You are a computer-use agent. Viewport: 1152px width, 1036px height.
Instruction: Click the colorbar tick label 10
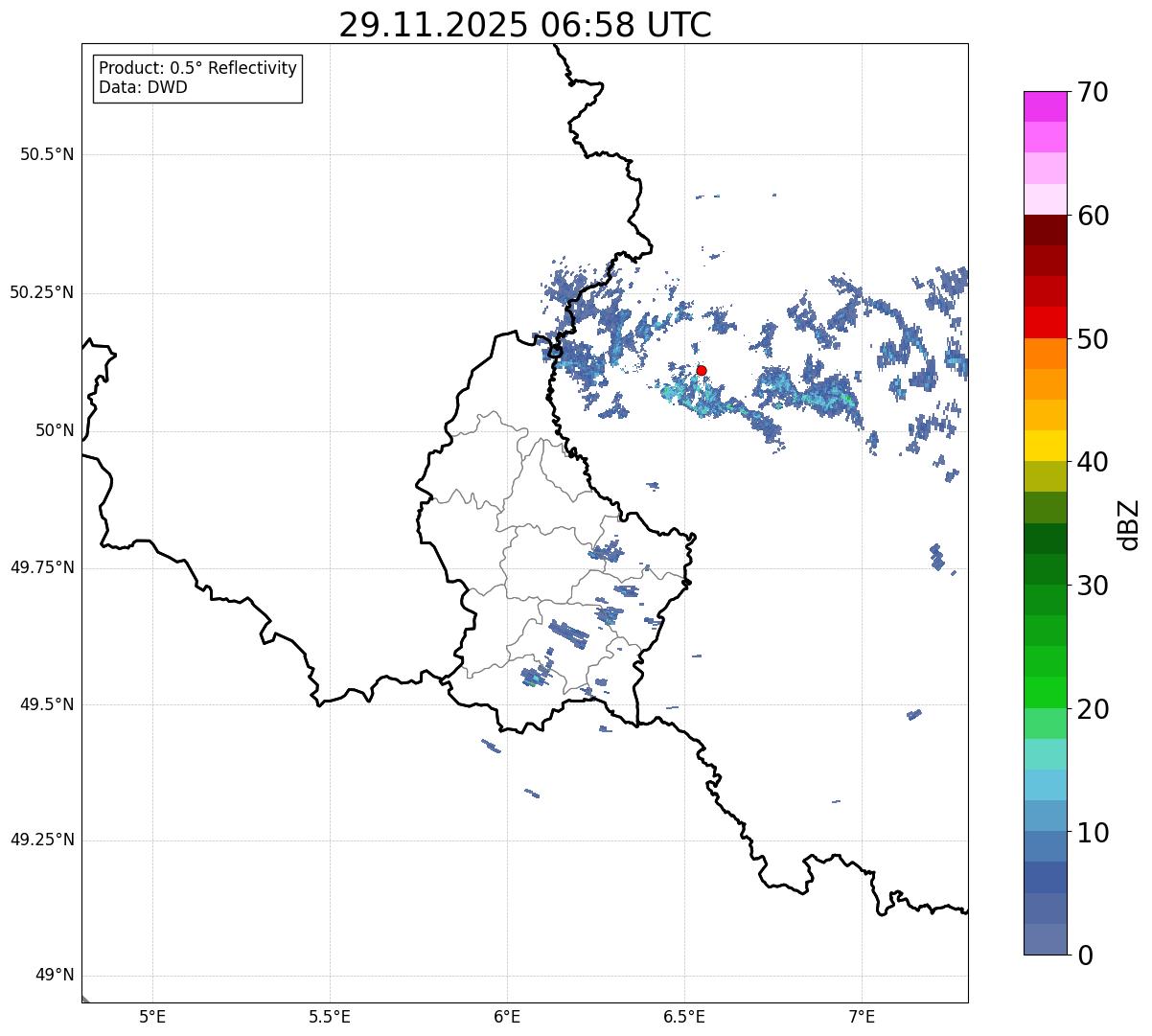[x=1093, y=833]
